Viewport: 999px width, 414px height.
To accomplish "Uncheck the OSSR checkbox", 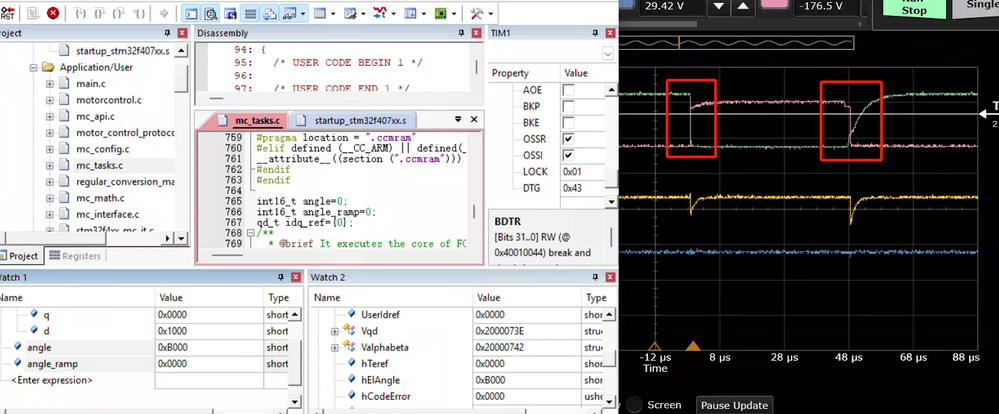I will [x=568, y=138].
